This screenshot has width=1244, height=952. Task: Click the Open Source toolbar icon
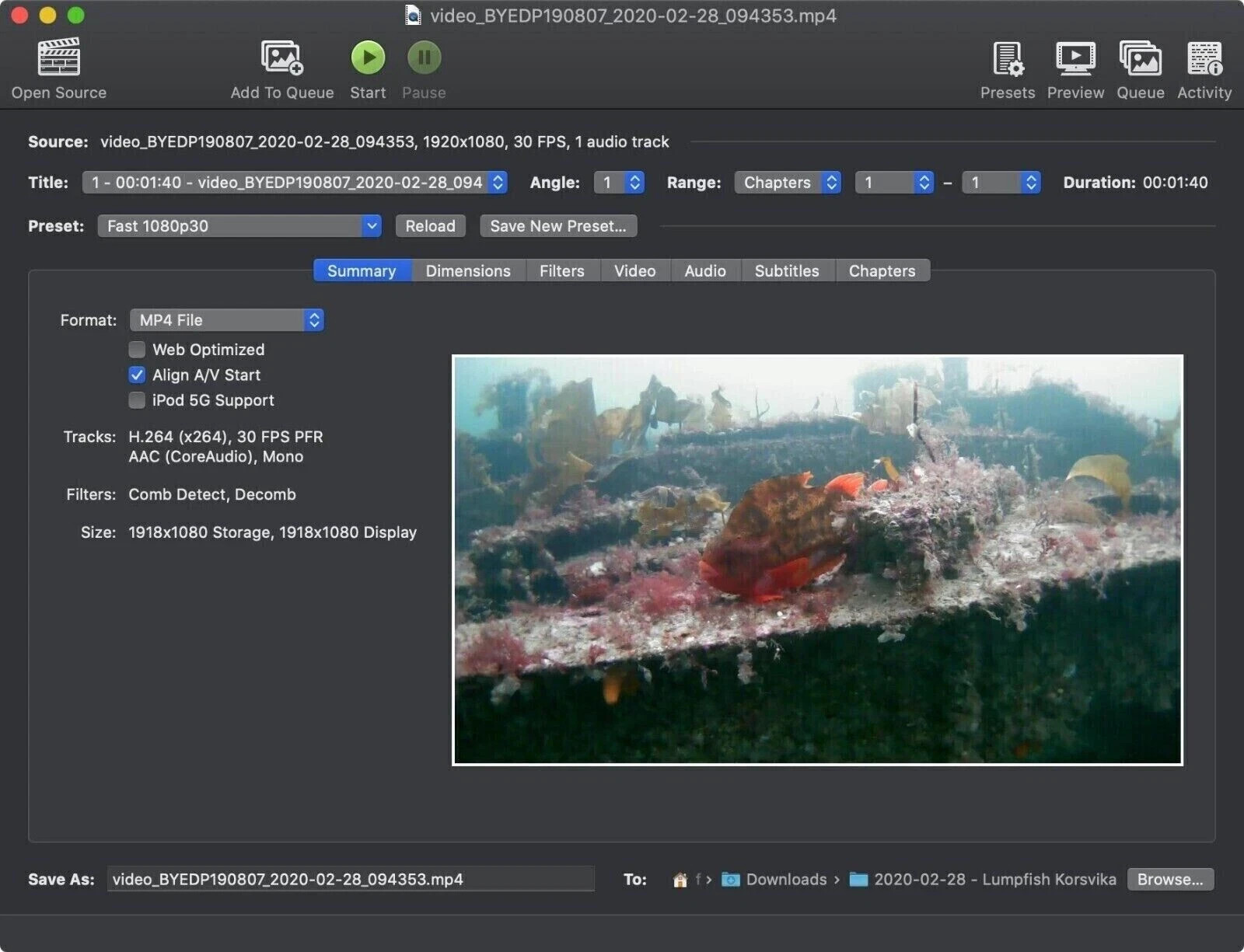click(58, 58)
